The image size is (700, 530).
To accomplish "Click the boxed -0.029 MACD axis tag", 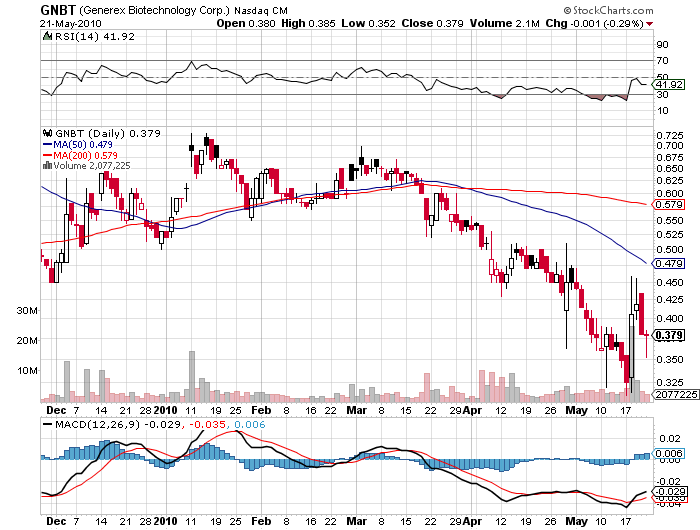I will click(x=670, y=492).
